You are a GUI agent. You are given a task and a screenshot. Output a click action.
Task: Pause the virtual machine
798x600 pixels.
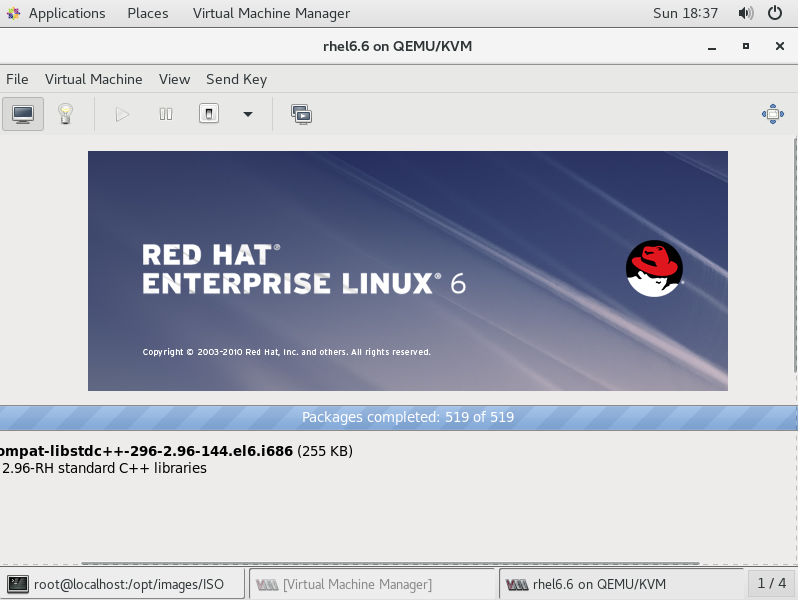point(165,114)
